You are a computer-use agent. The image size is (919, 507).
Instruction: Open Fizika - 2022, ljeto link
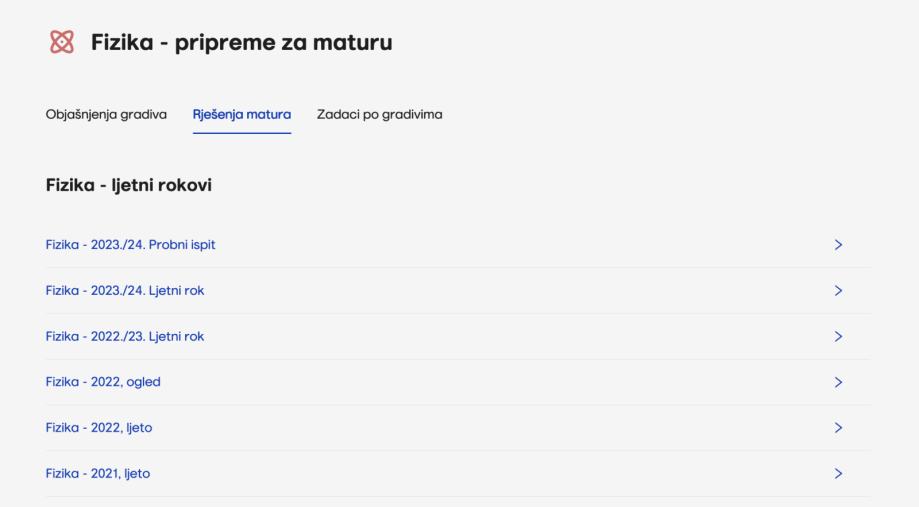99,428
